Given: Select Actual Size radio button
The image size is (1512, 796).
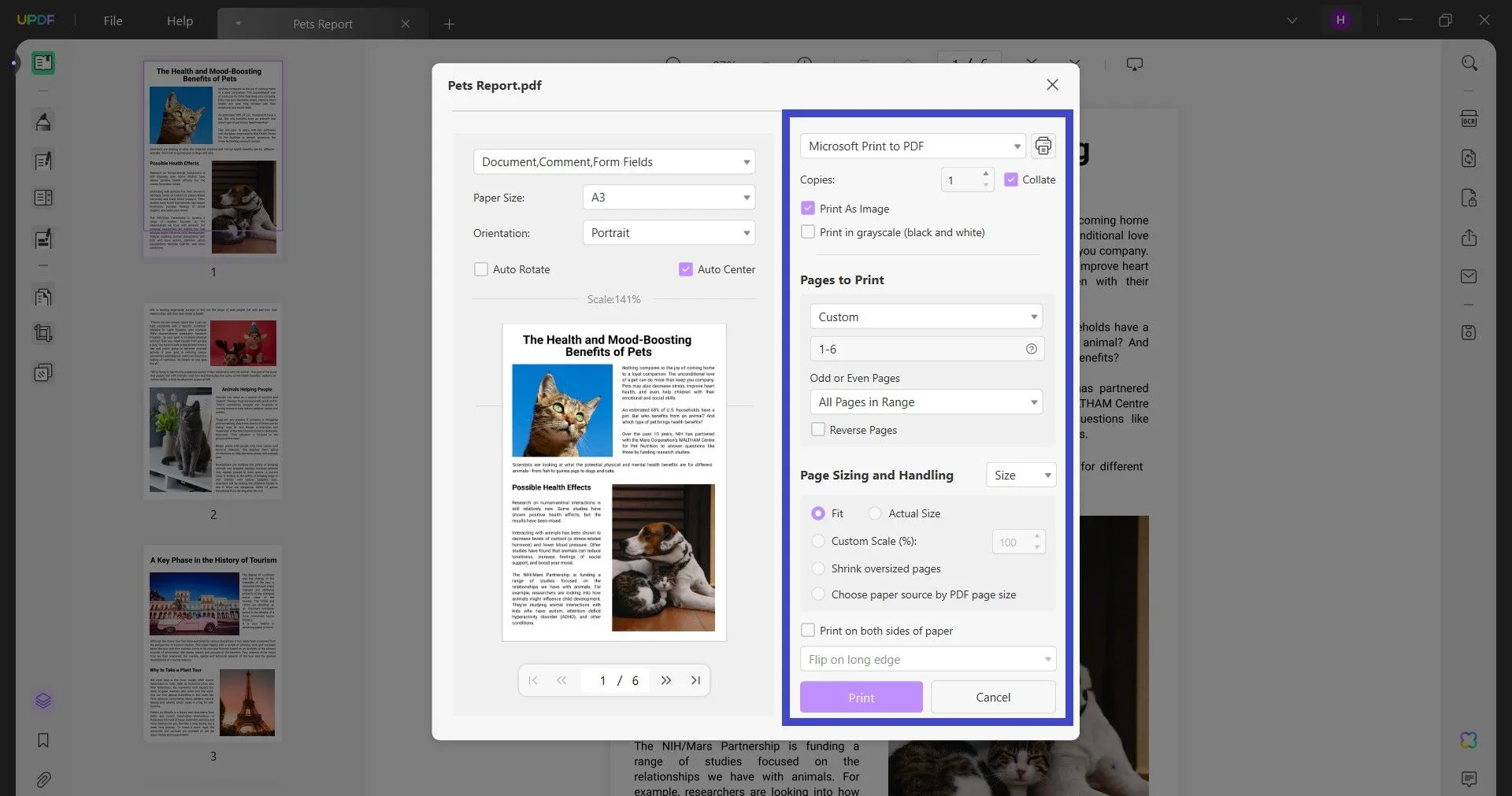Looking at the screenshot, I should click(x=875, y=513).
